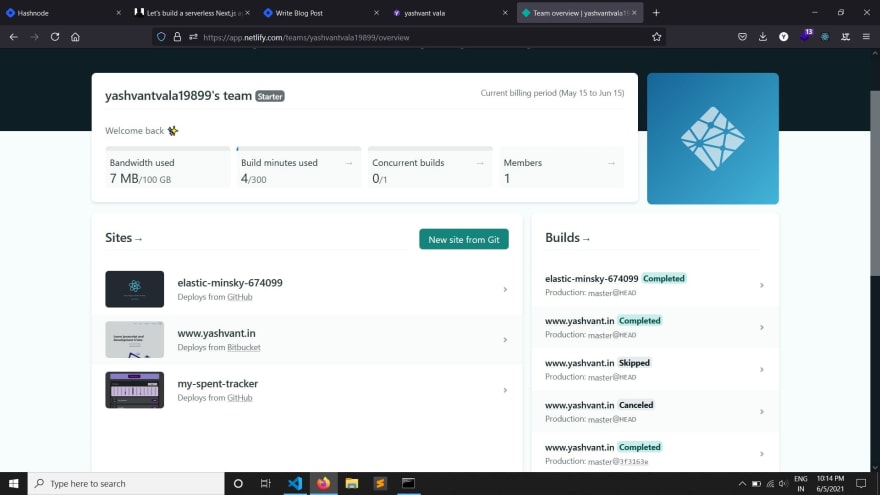Open www.yashvant.in Skipped build chevron
880x495 pixels.
point(762,369)
